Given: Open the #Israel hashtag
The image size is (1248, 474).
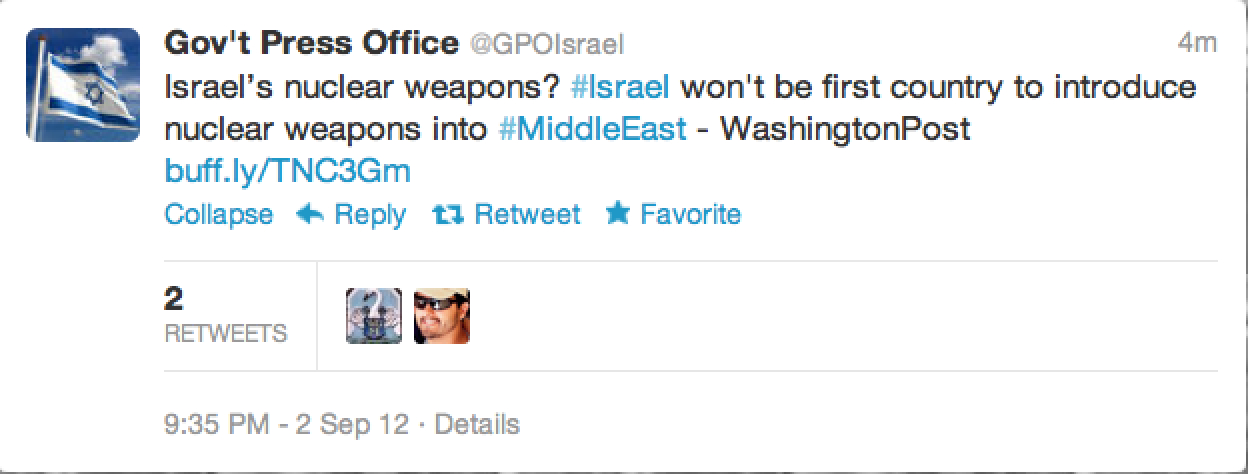Looking at the screenshot, I should 619,86.
